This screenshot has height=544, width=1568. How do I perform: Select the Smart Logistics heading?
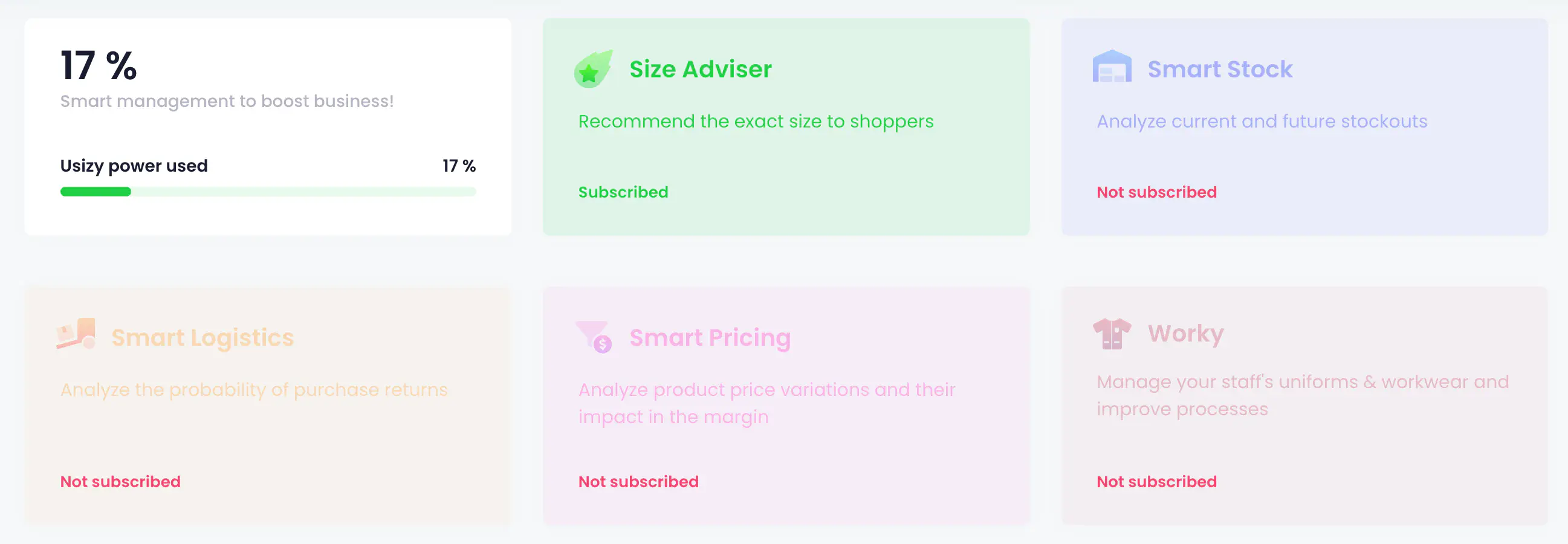click(202, 338)
